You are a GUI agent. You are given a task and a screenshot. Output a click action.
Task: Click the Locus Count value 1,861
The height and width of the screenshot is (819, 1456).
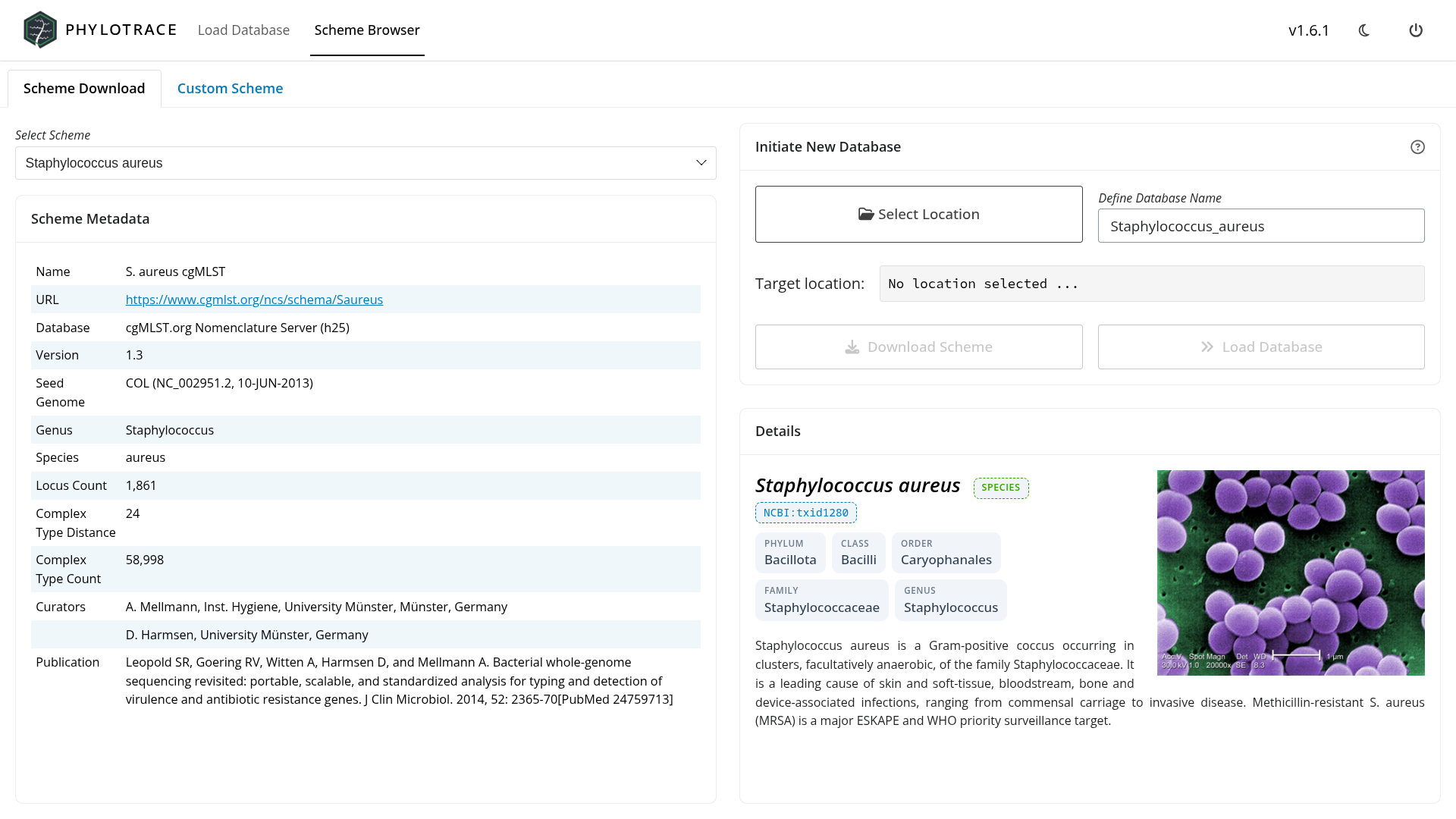coord(141,485)
